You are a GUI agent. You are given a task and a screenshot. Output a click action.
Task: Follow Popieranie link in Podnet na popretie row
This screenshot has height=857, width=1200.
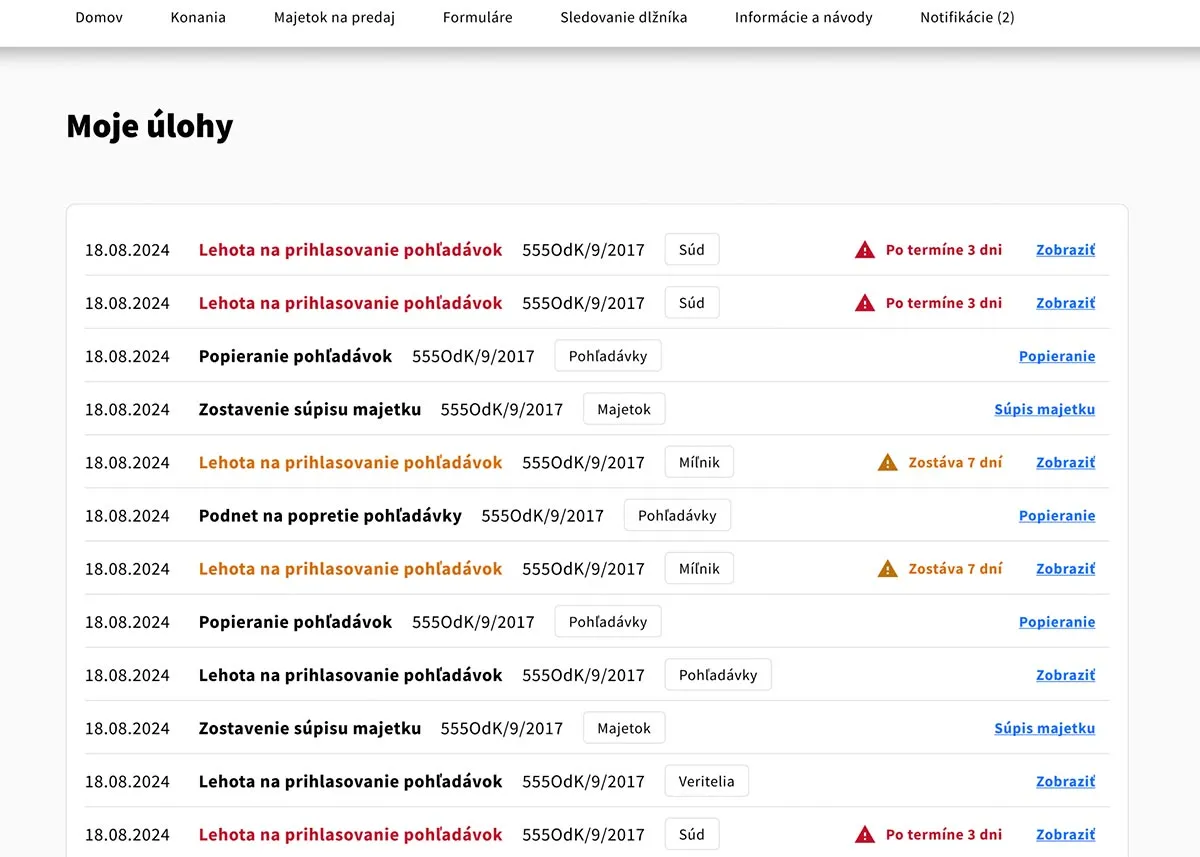point(1057,516)
